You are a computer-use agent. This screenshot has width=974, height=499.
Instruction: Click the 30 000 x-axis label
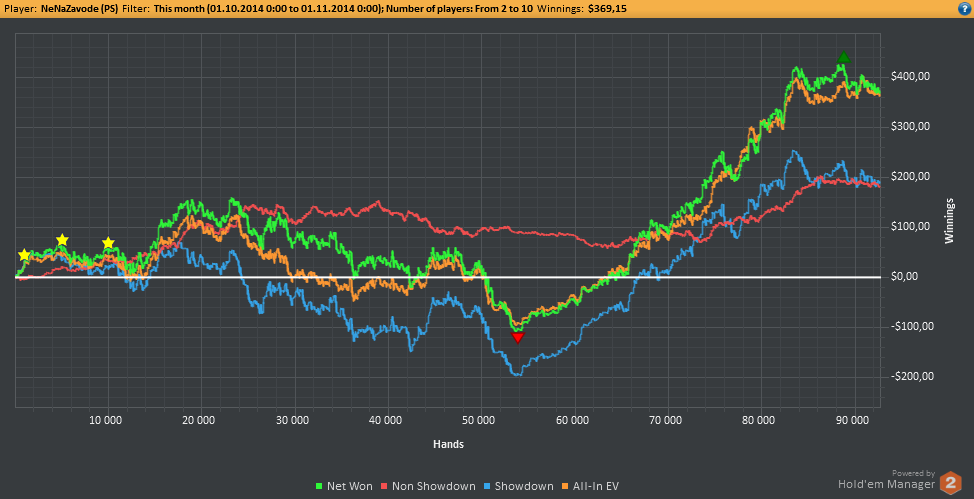[293, 421]
